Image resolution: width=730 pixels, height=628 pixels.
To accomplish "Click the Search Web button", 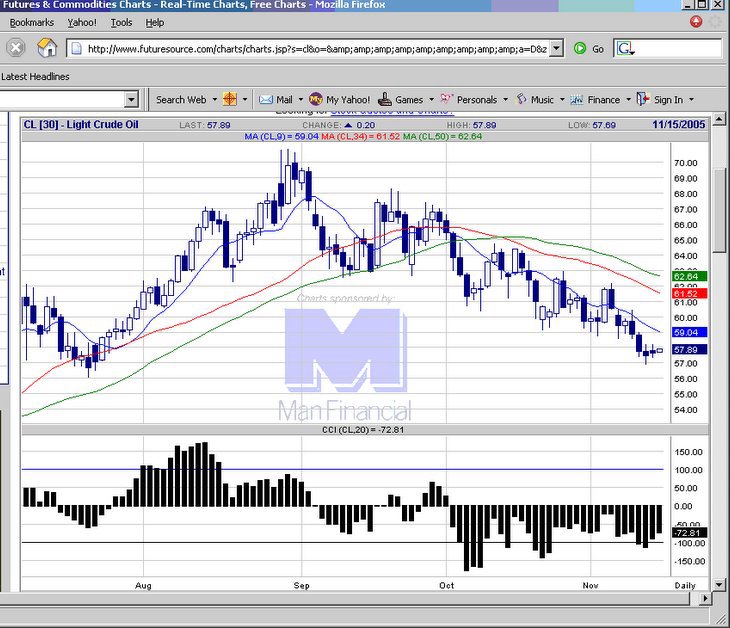I will tap(181, 100).
